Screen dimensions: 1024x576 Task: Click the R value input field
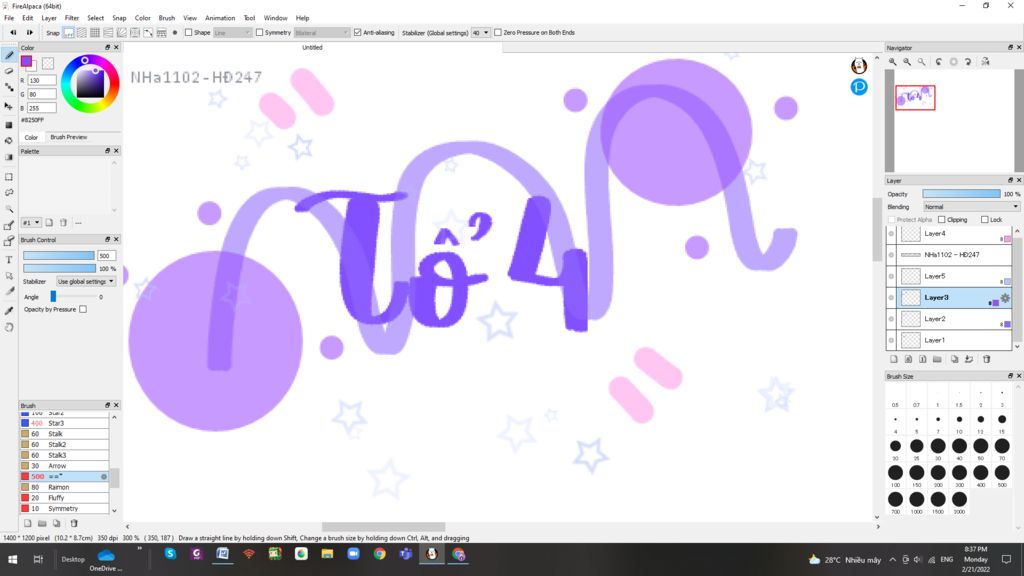click(x=42, y=80)
